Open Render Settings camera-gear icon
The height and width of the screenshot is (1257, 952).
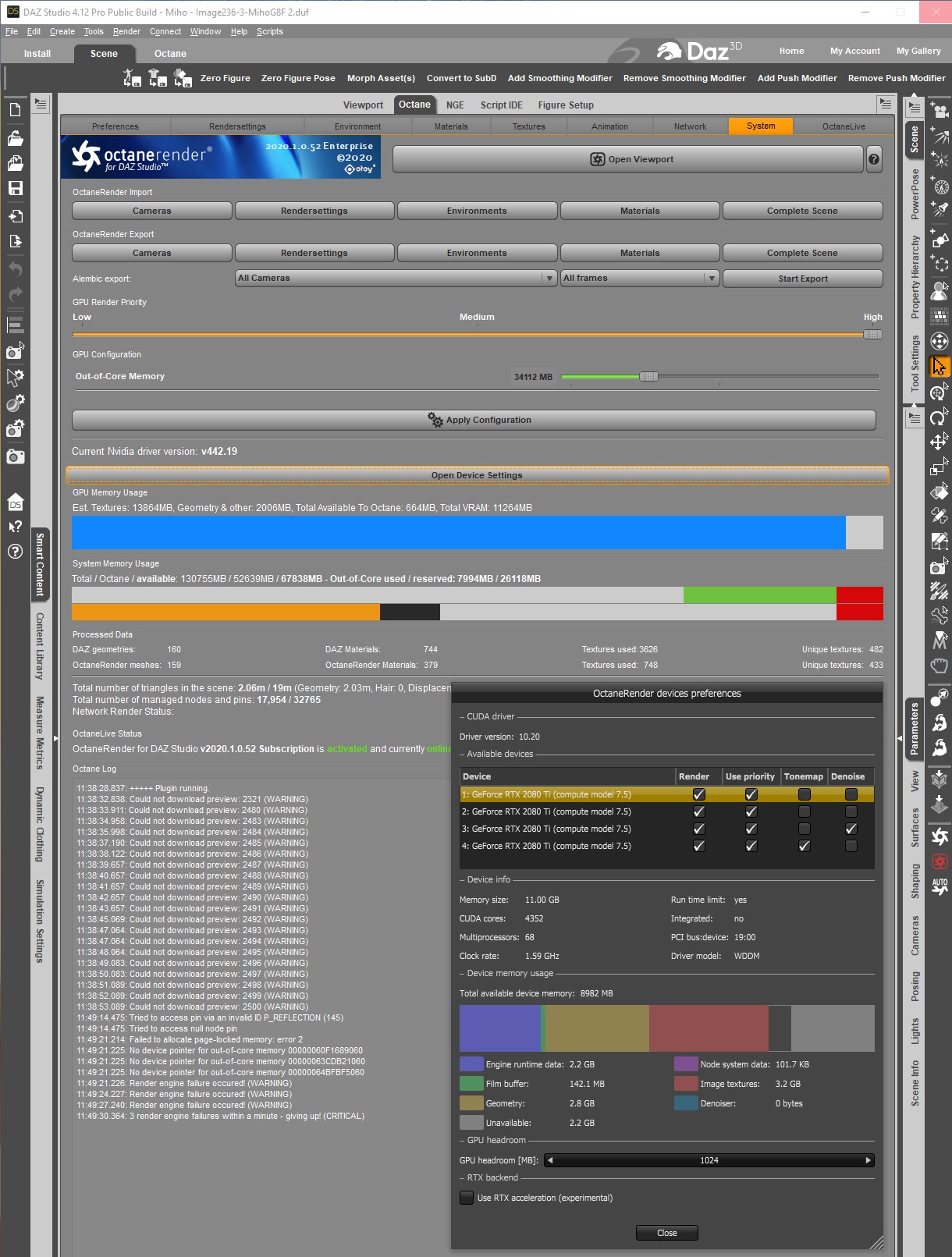(x=15, y=428)
